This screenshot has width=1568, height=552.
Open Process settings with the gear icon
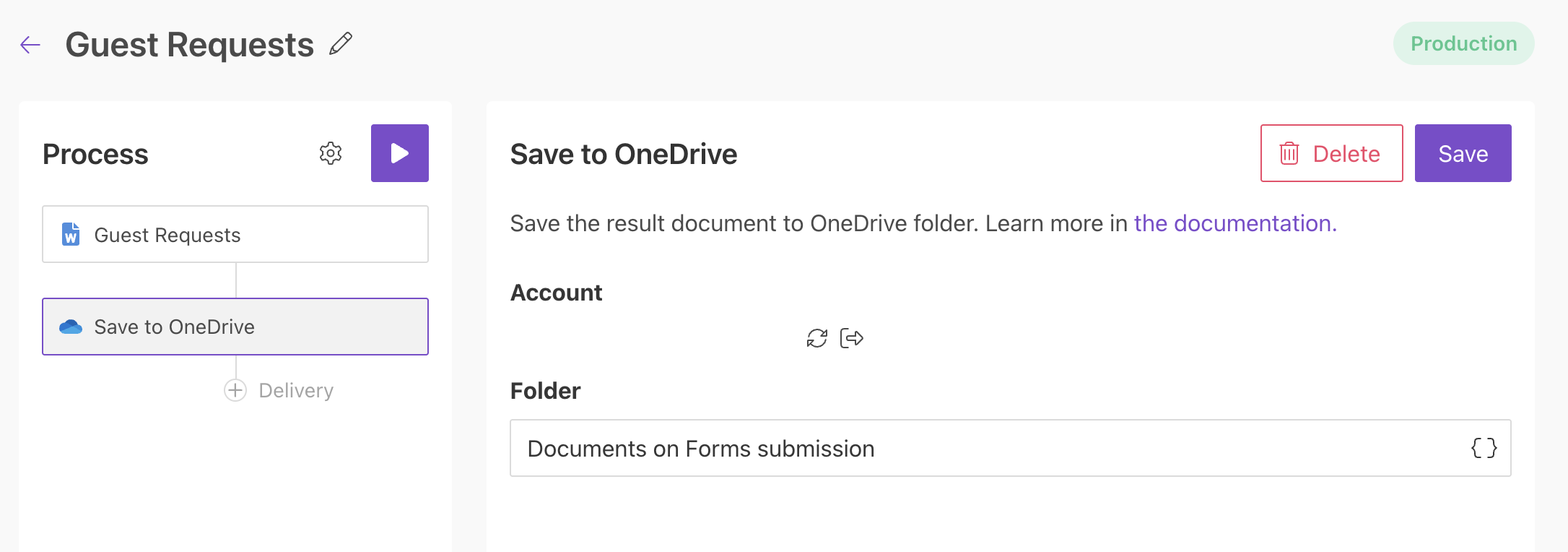point(330,153)
